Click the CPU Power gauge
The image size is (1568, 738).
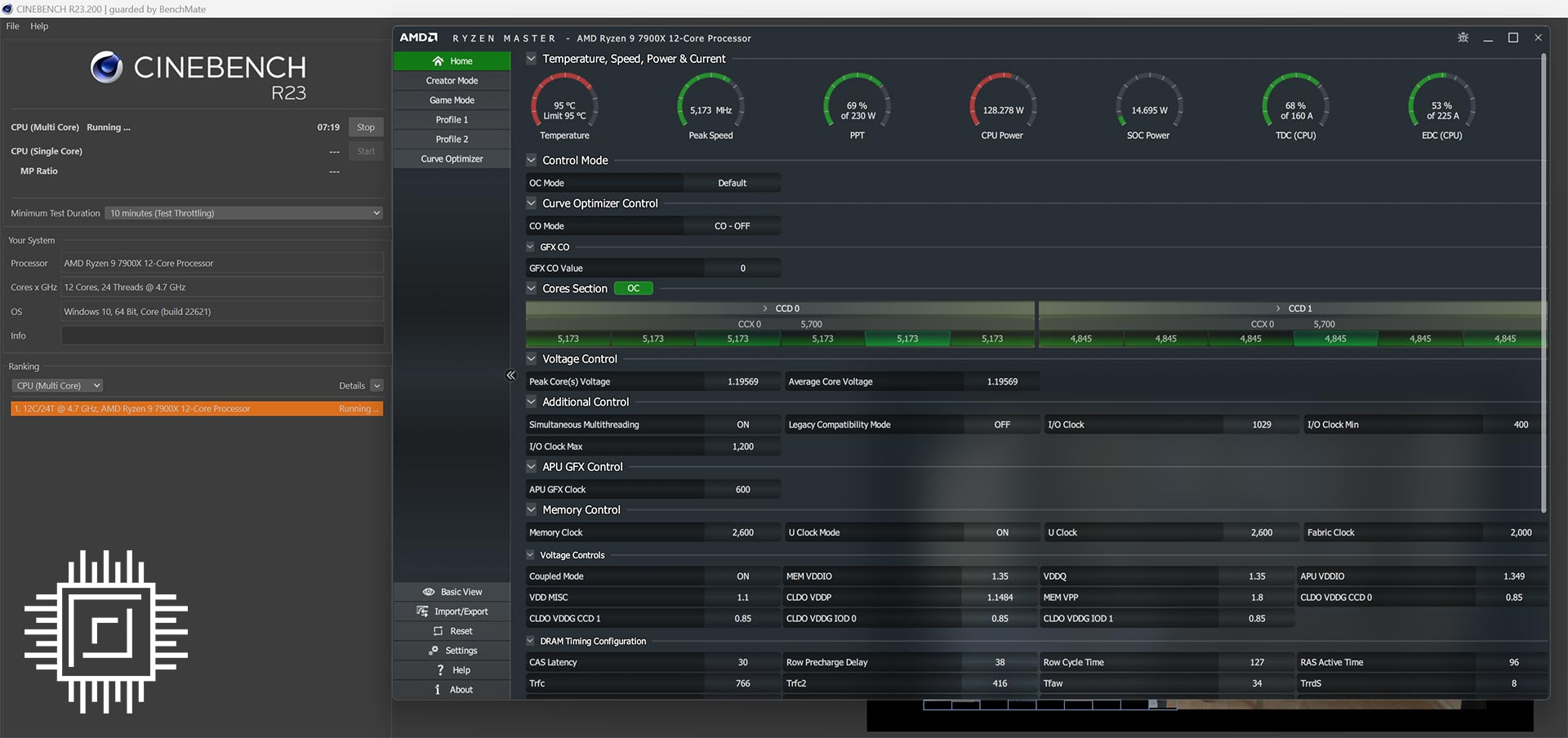[x=1003, y=106]
